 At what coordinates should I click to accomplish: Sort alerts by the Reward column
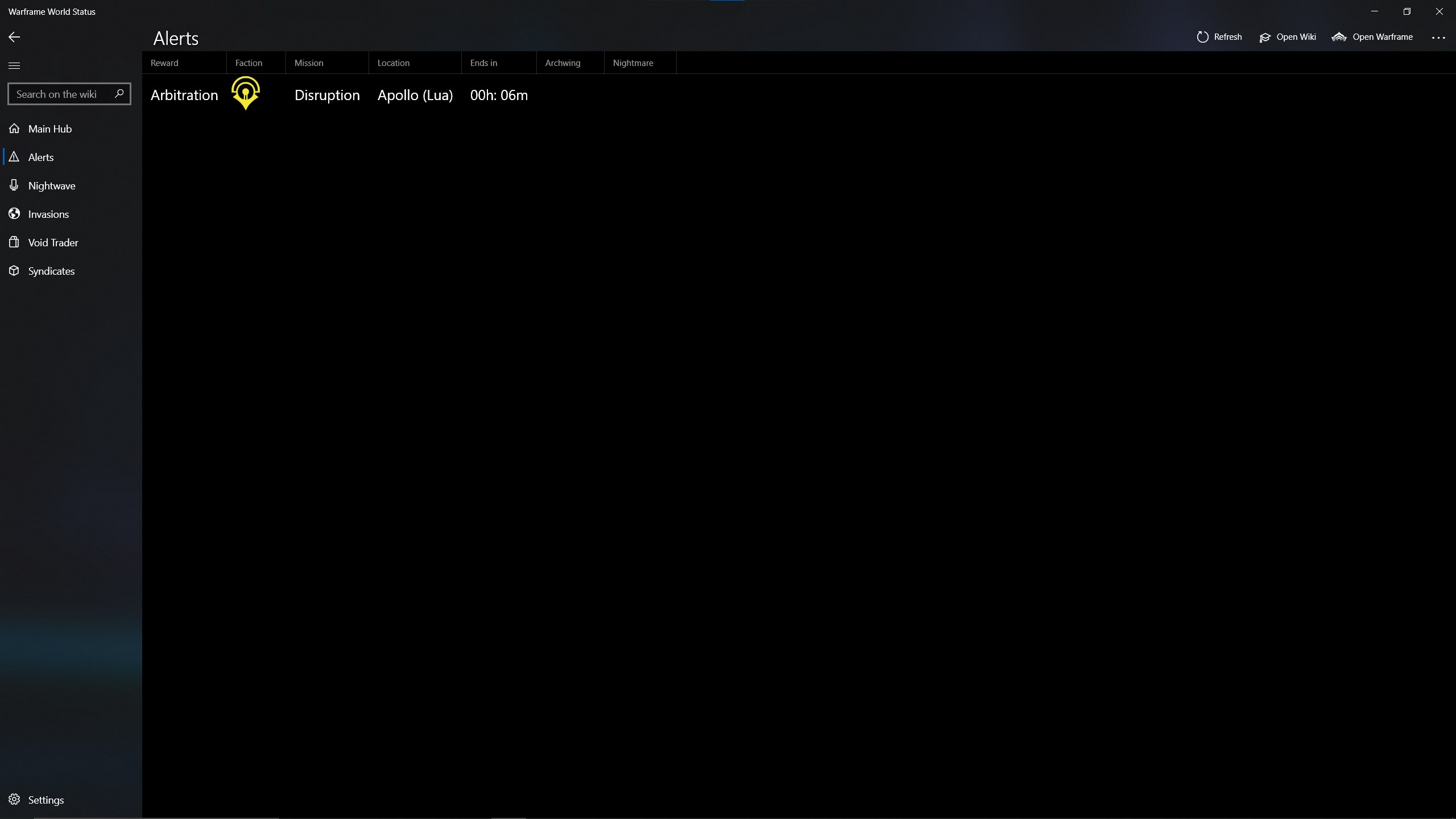[163, 63]
